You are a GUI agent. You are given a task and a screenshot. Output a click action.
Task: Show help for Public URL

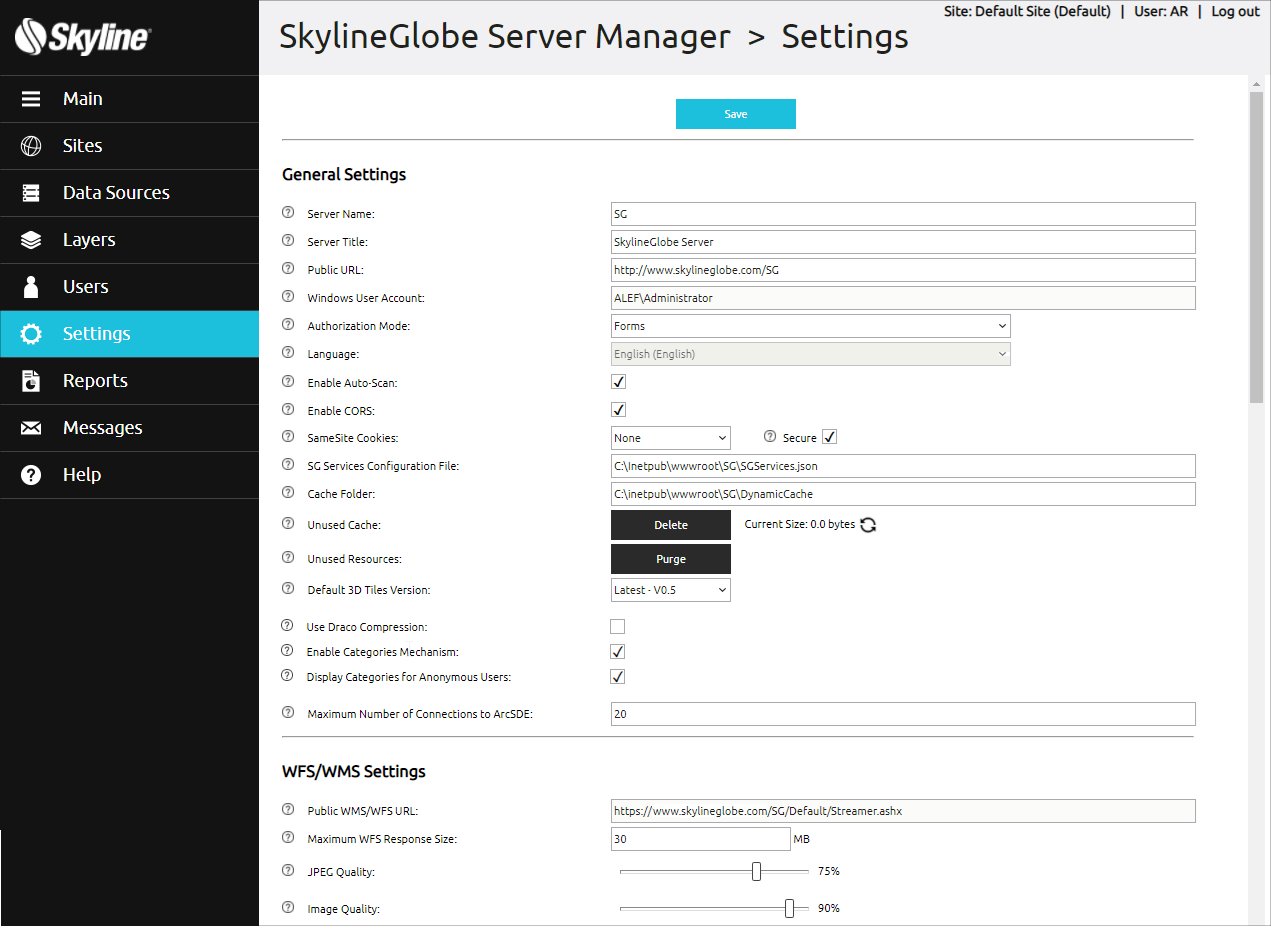tap(288, 269)
